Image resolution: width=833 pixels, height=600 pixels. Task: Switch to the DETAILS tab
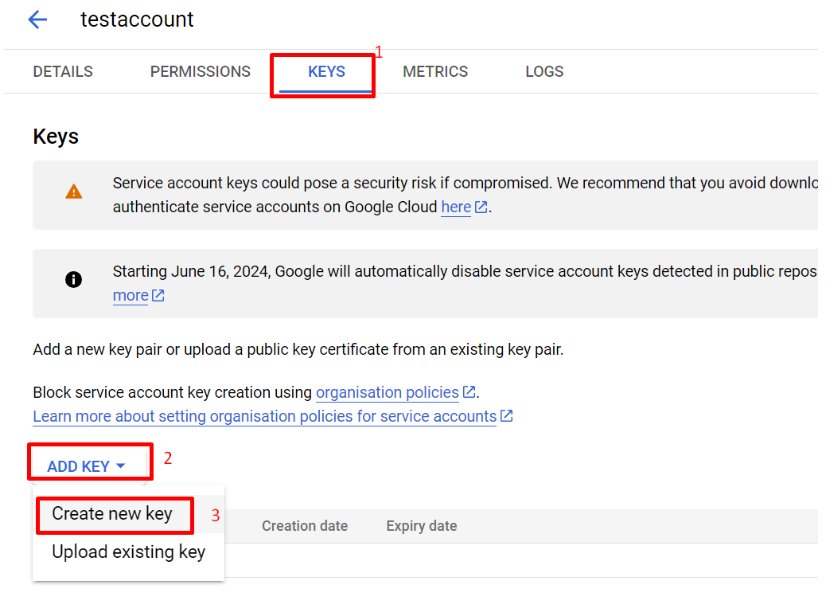click(x=63, y=72)
